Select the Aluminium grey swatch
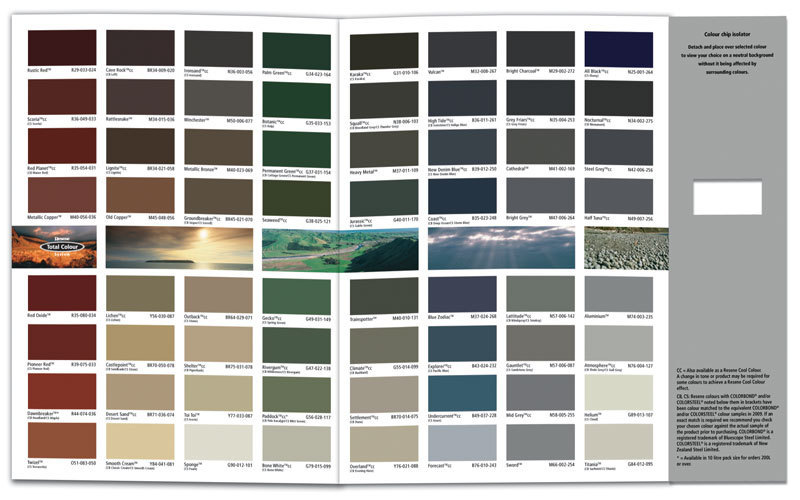 (x=618, y=293)
